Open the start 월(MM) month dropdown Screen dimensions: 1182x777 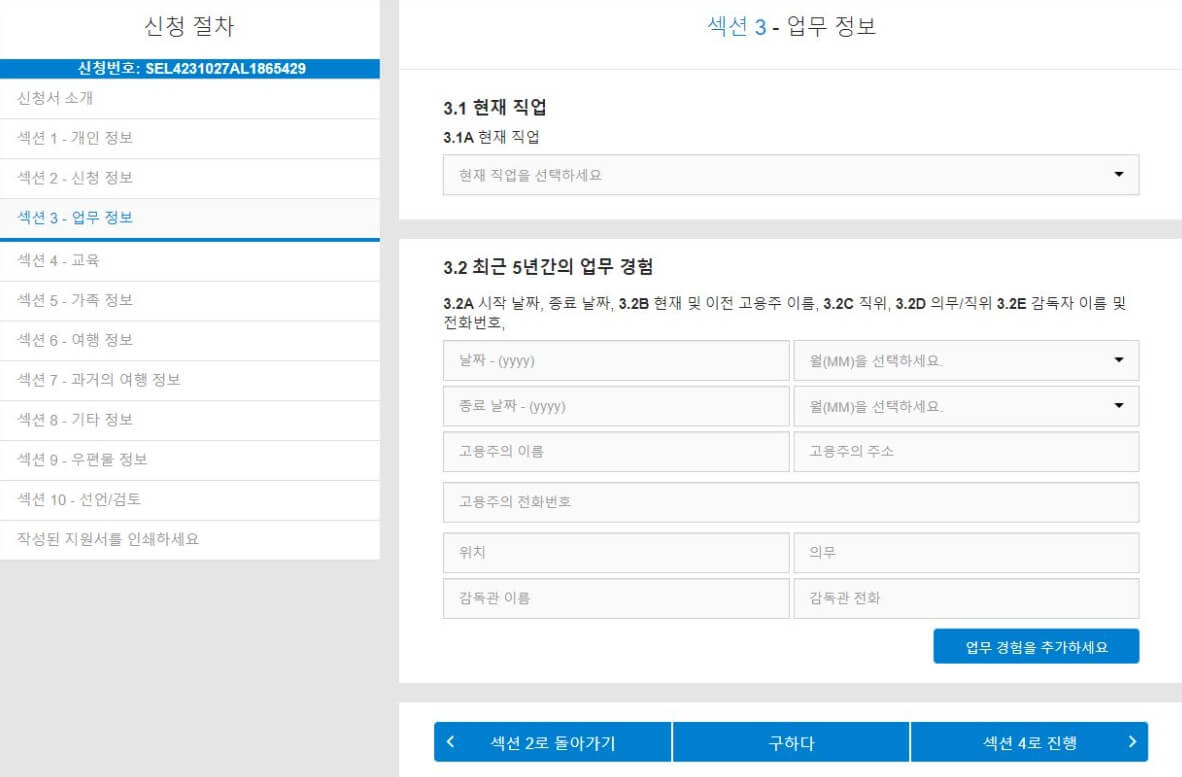[964, 361]
